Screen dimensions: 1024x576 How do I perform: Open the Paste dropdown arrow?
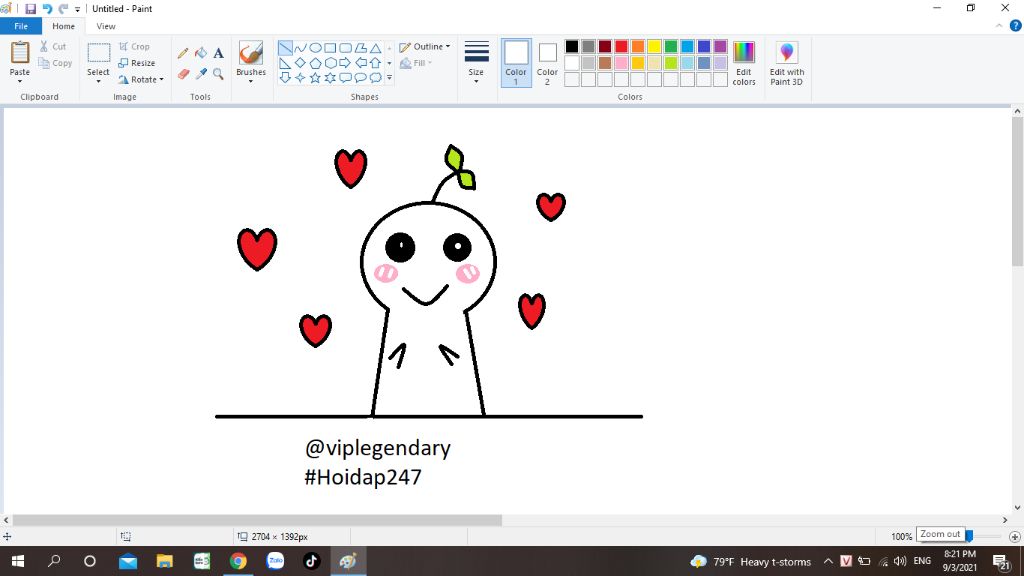[x=20, y=82]
